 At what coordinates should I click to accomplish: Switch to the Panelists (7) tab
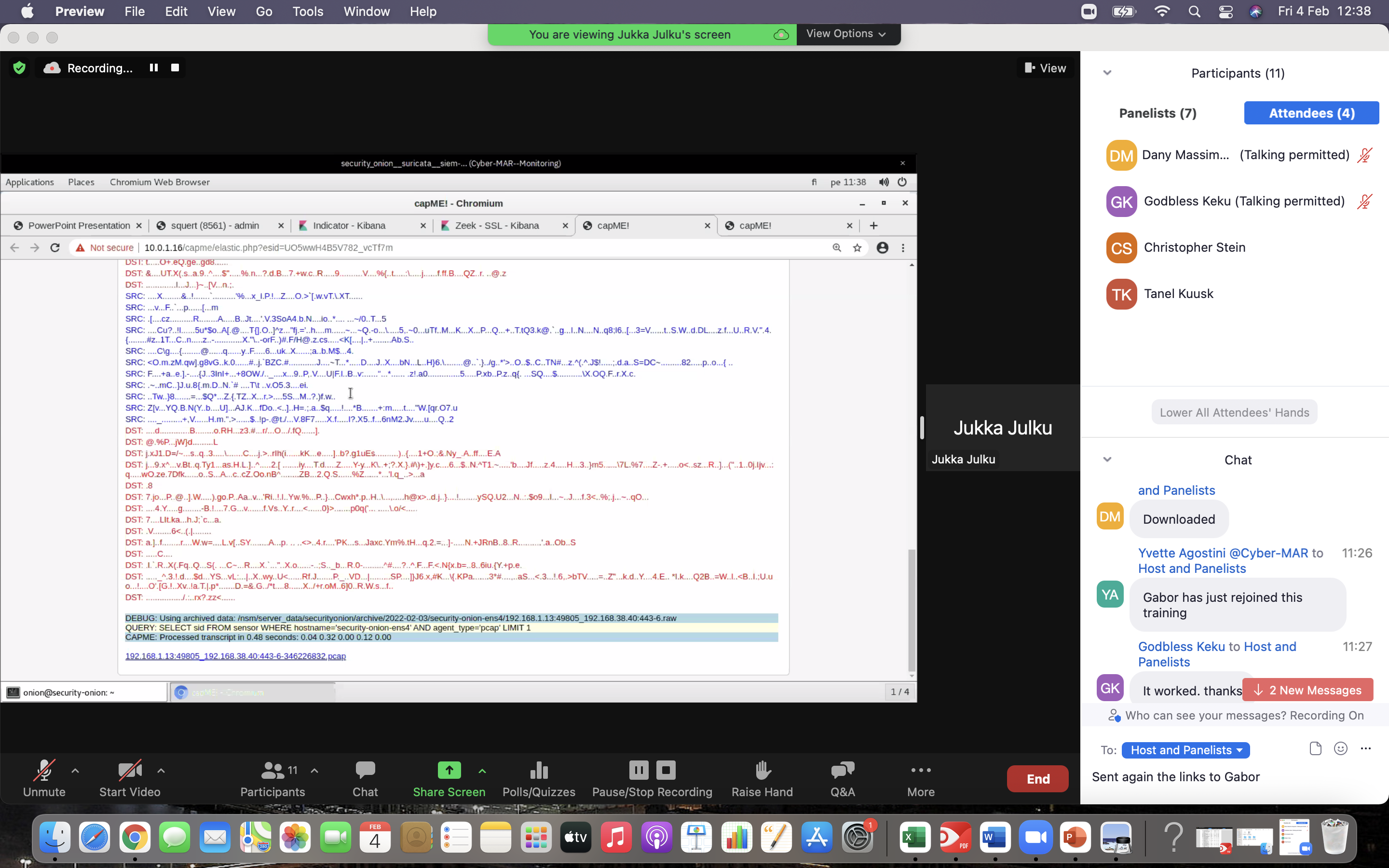pos(1157,113)
